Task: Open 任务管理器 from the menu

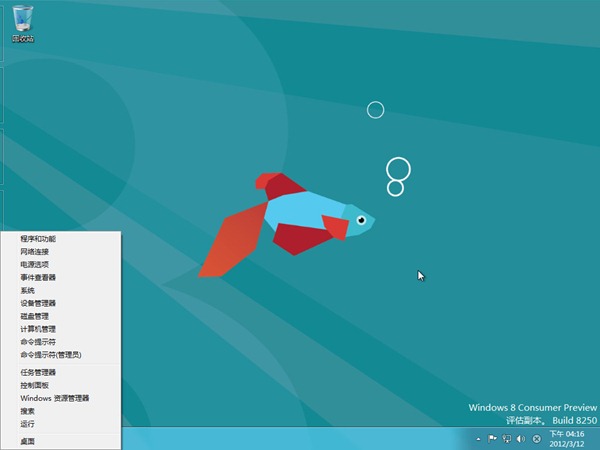Action: click(x=61, y=372)
